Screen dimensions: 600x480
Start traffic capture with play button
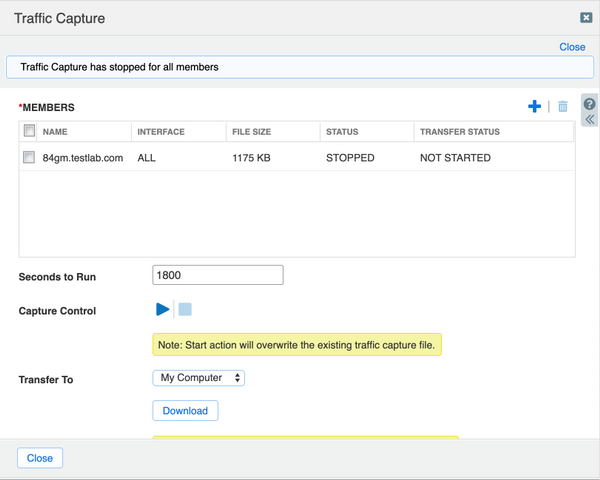point(163,309)
